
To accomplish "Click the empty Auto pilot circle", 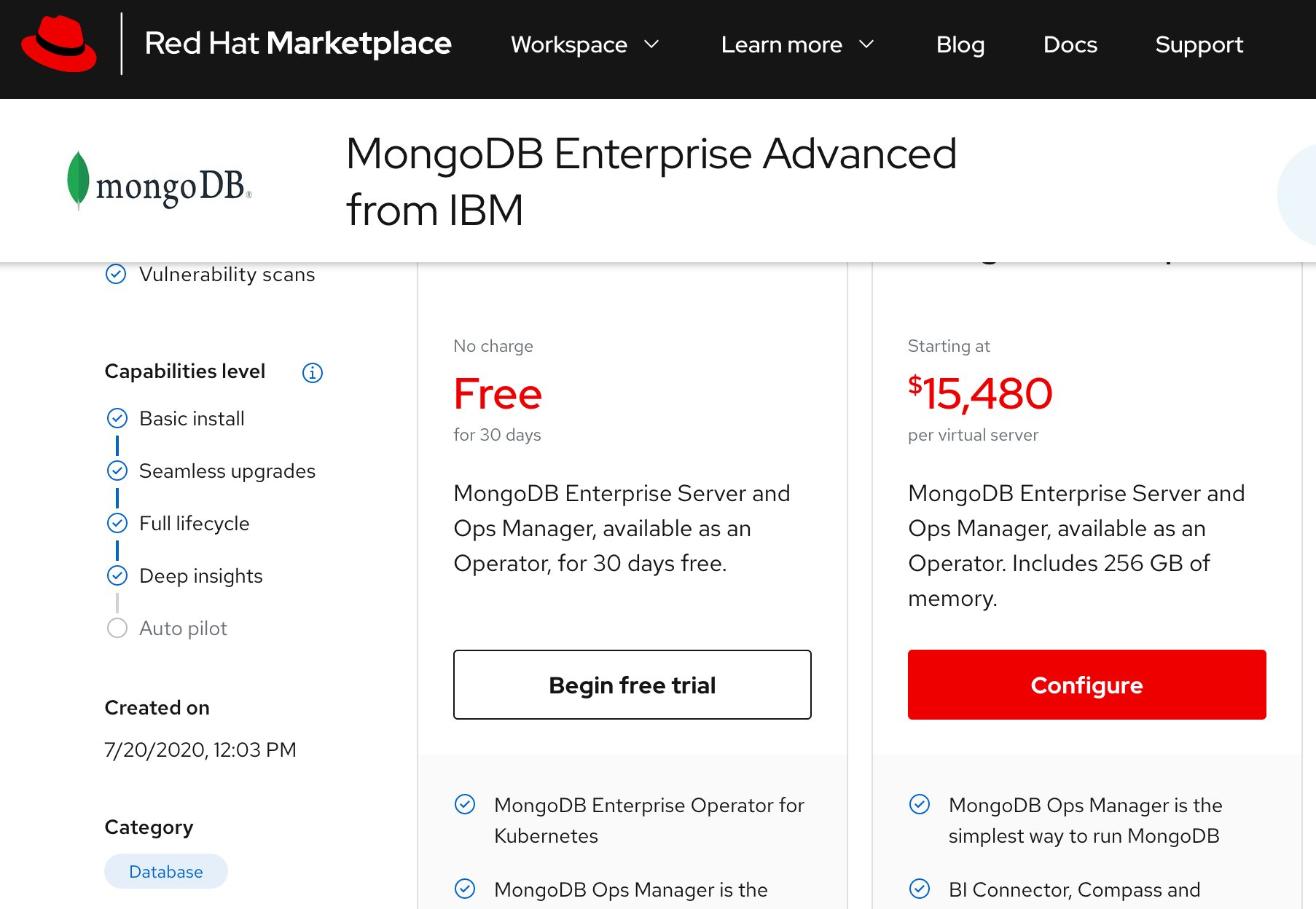I will coord(117,628).
